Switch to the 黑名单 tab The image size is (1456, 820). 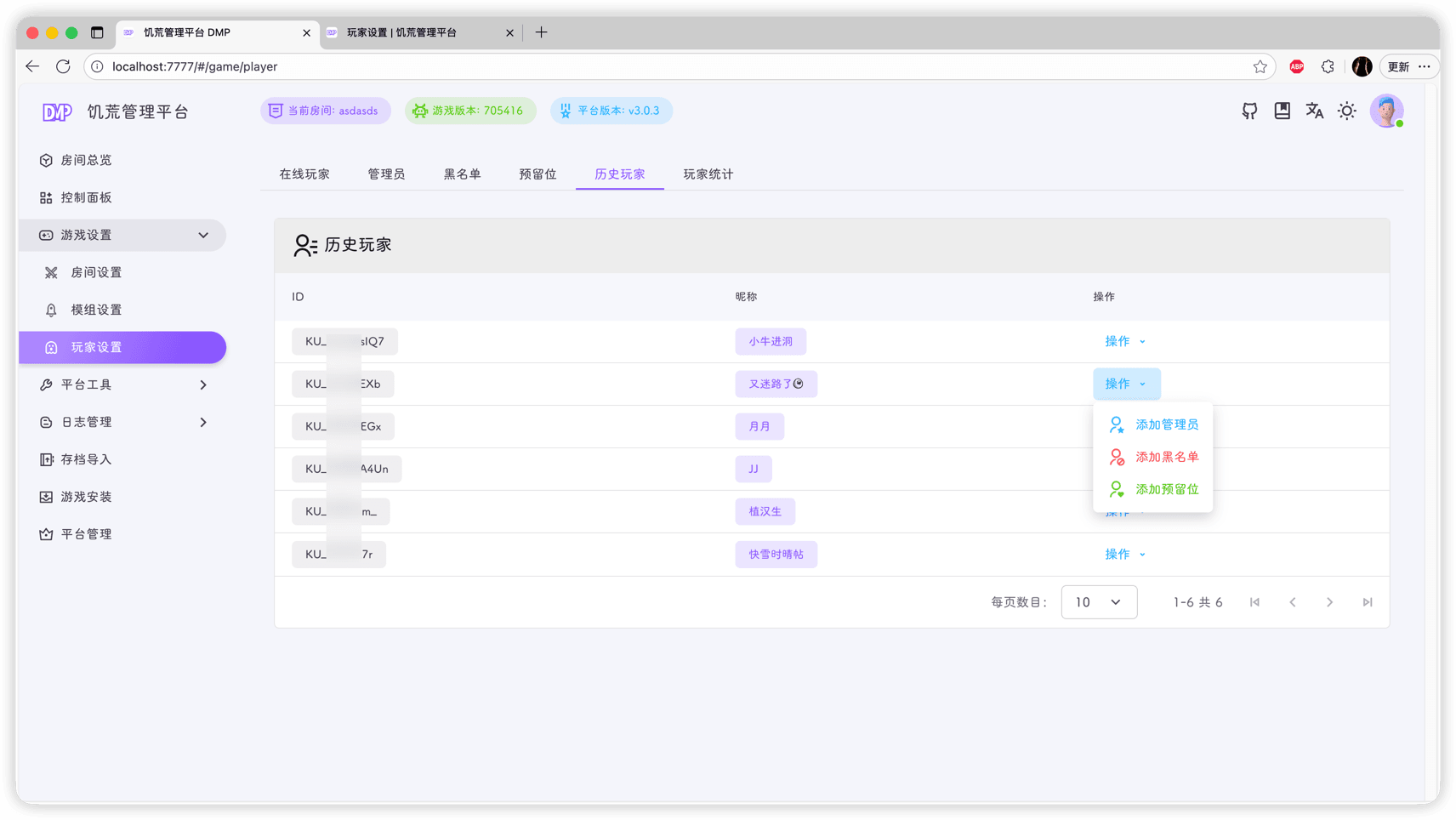[x=463, y=174]
